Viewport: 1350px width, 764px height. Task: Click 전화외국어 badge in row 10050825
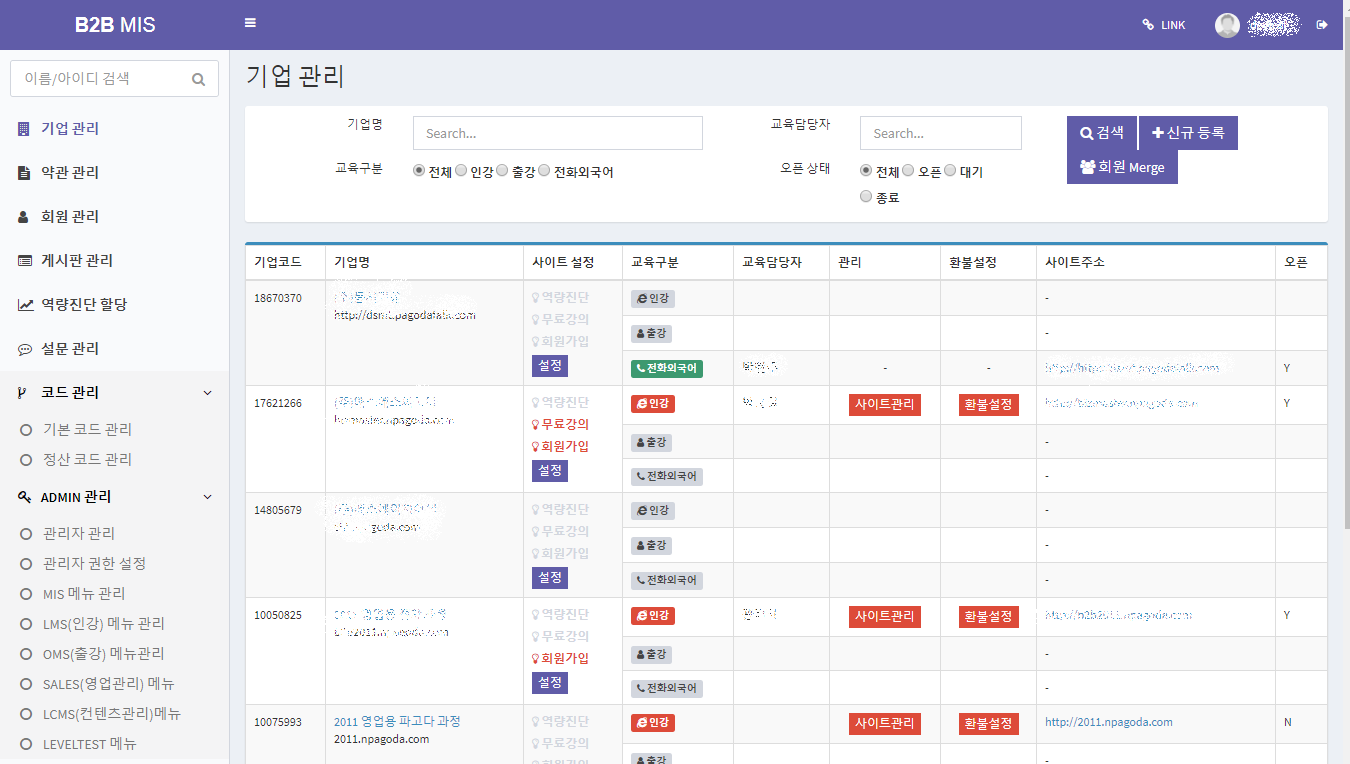[667, 688]
